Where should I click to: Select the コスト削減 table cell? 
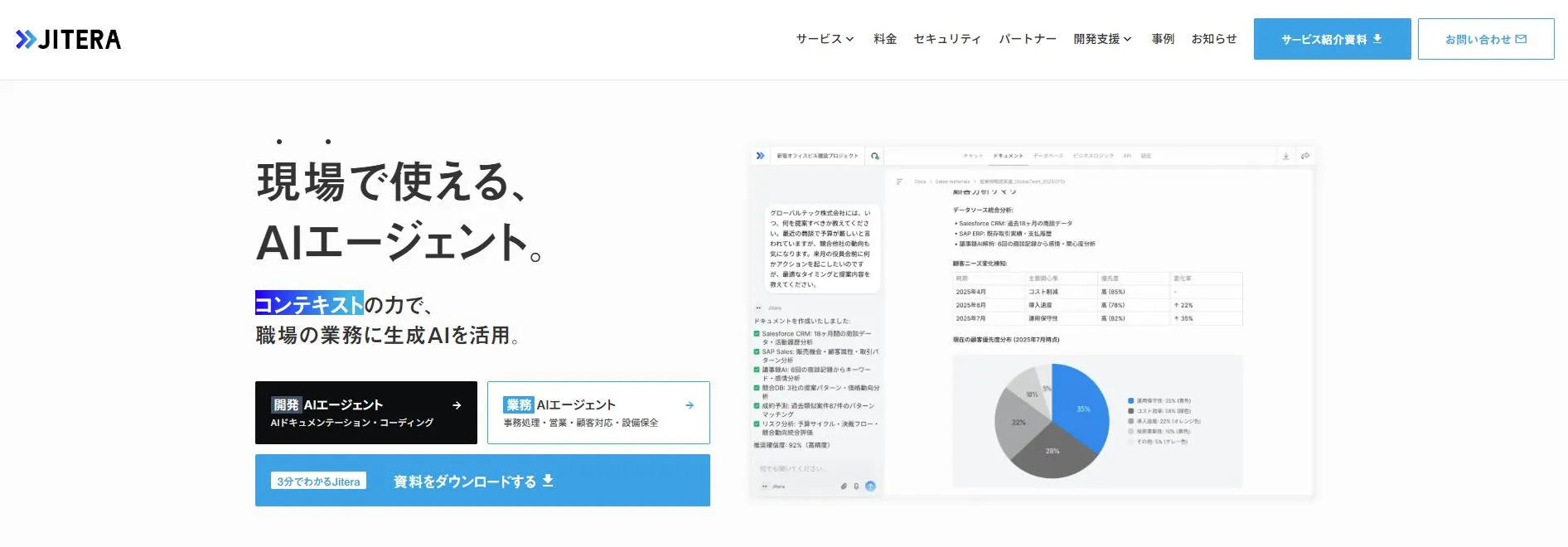(1062, 292)
